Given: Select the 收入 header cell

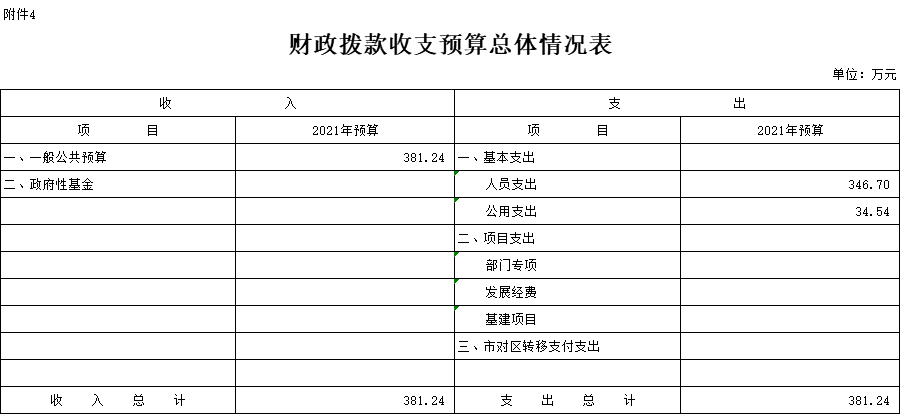Looking at the screenshot, I should click(228, 104).
